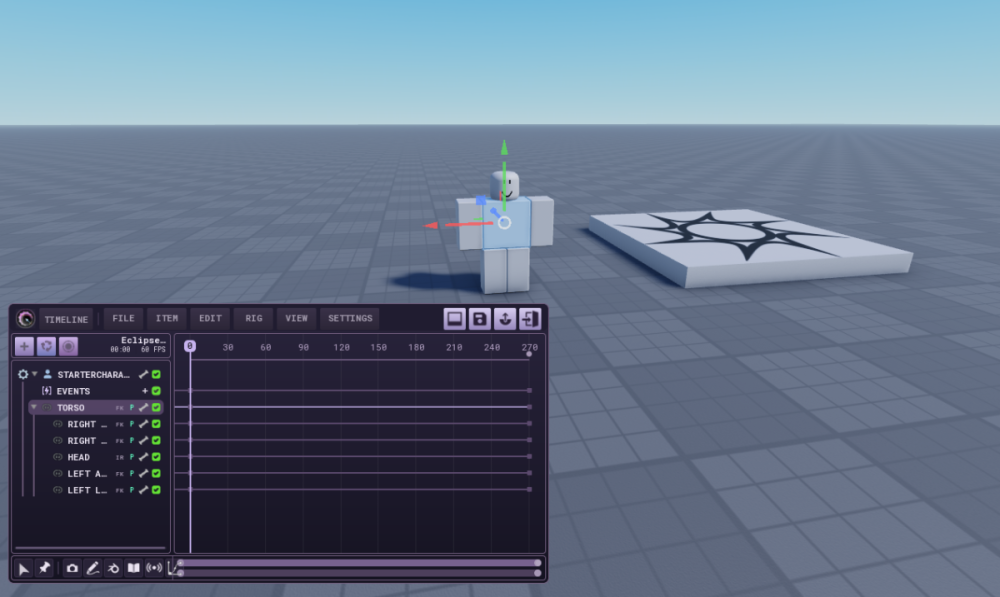Add an event with the Events plus
Image resolution: width=1000 pixels, height=597 pixels.
click(x=145, y=391)
